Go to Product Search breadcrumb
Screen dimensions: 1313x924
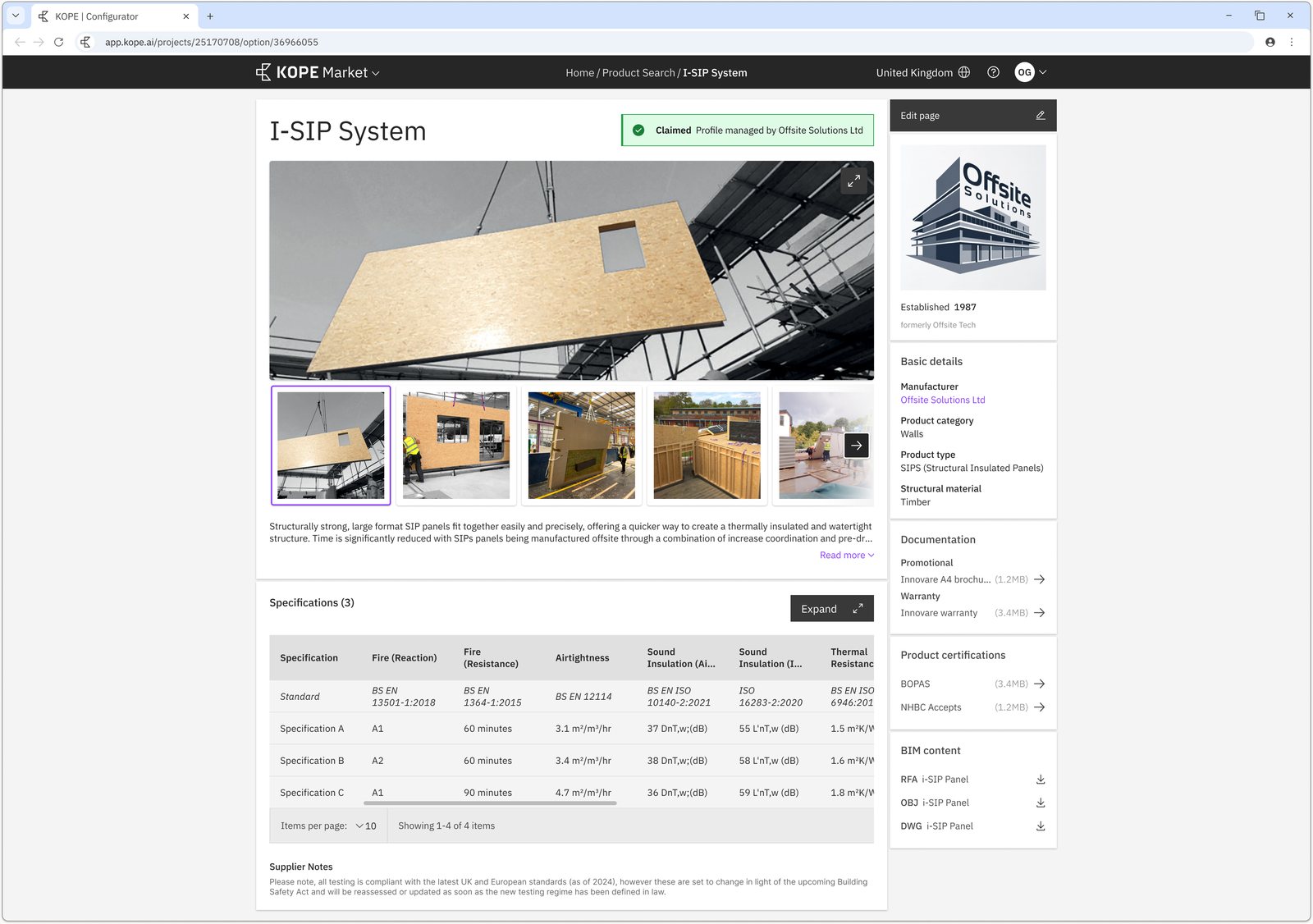point(638,73)
